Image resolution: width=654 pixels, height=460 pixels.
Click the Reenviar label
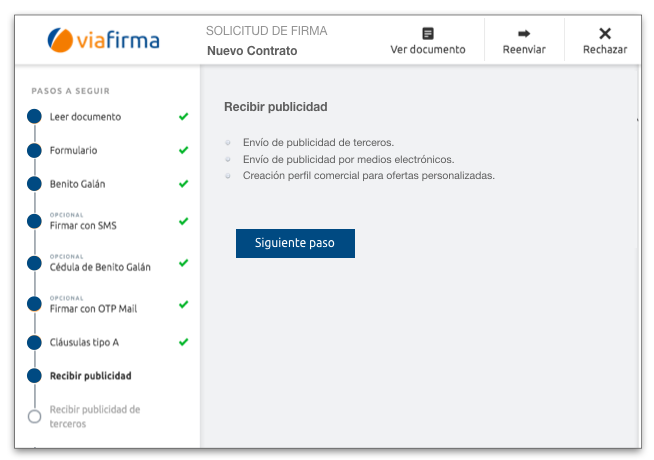click(524, 50)
